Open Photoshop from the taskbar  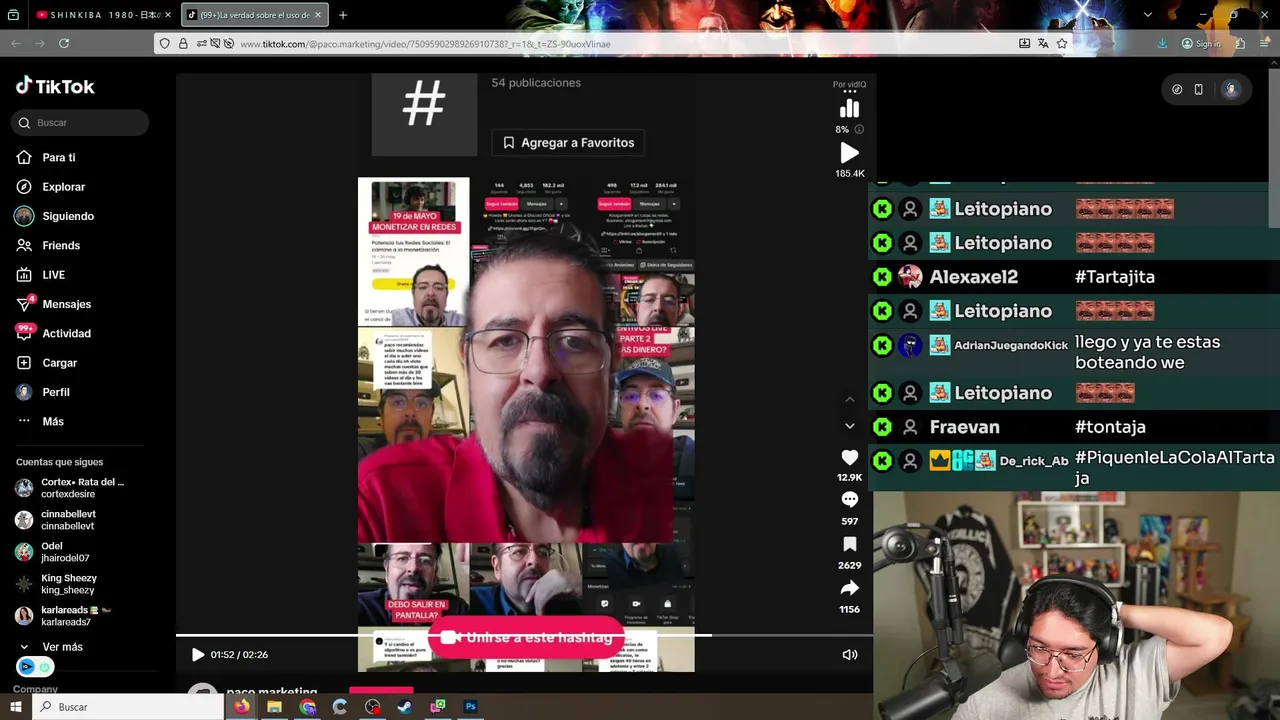(470, 707)
